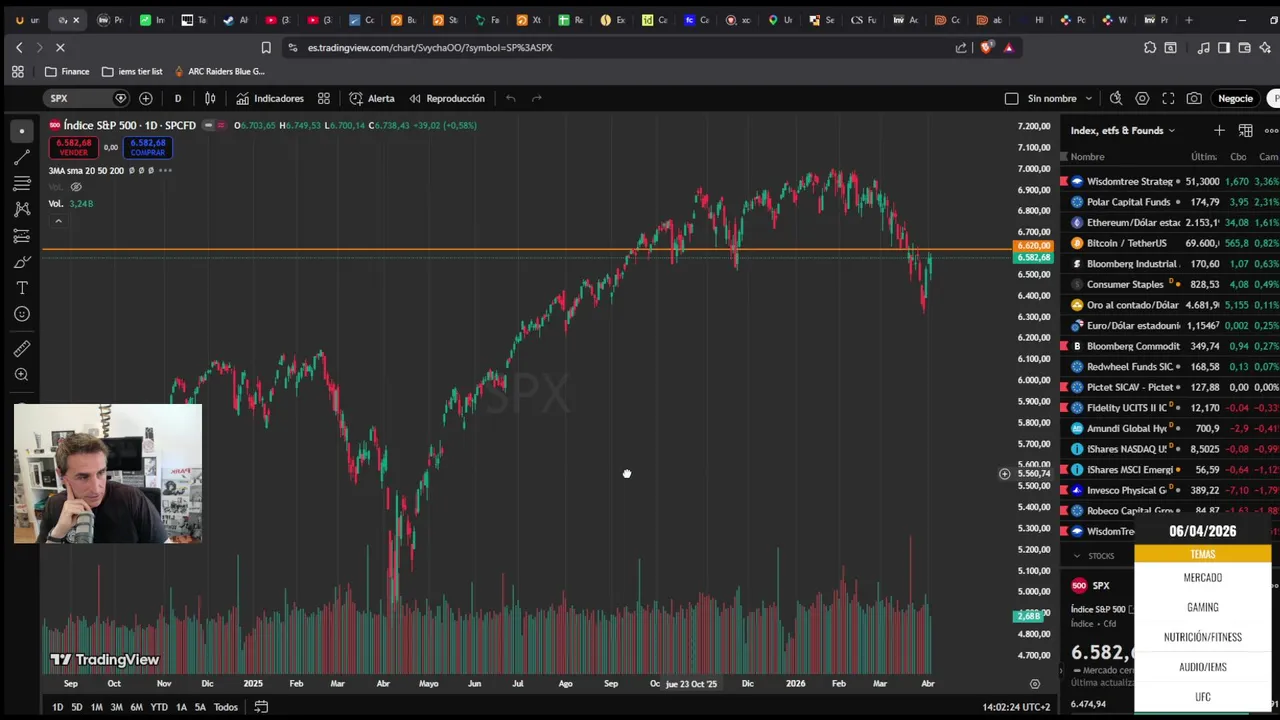Open the watchlist advanced view table icon

[1245, 130]
